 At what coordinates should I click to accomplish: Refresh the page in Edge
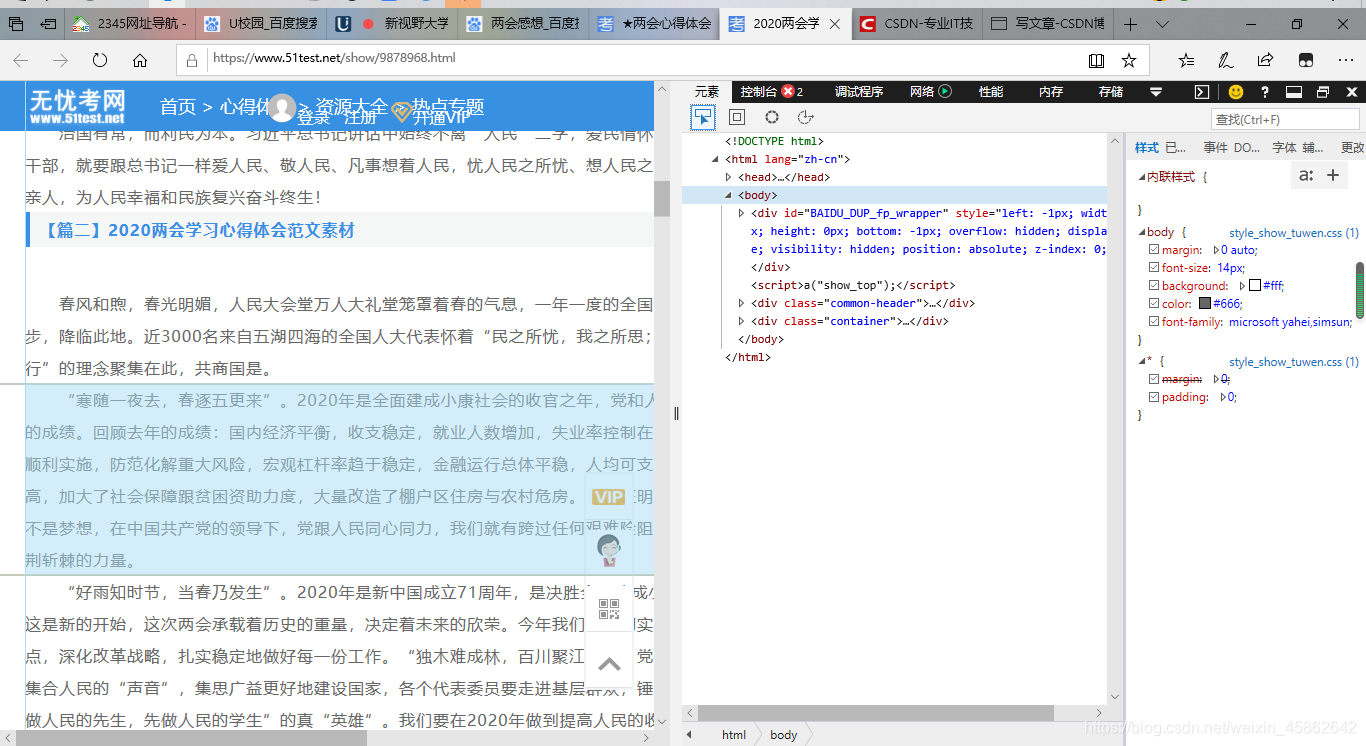100,60
